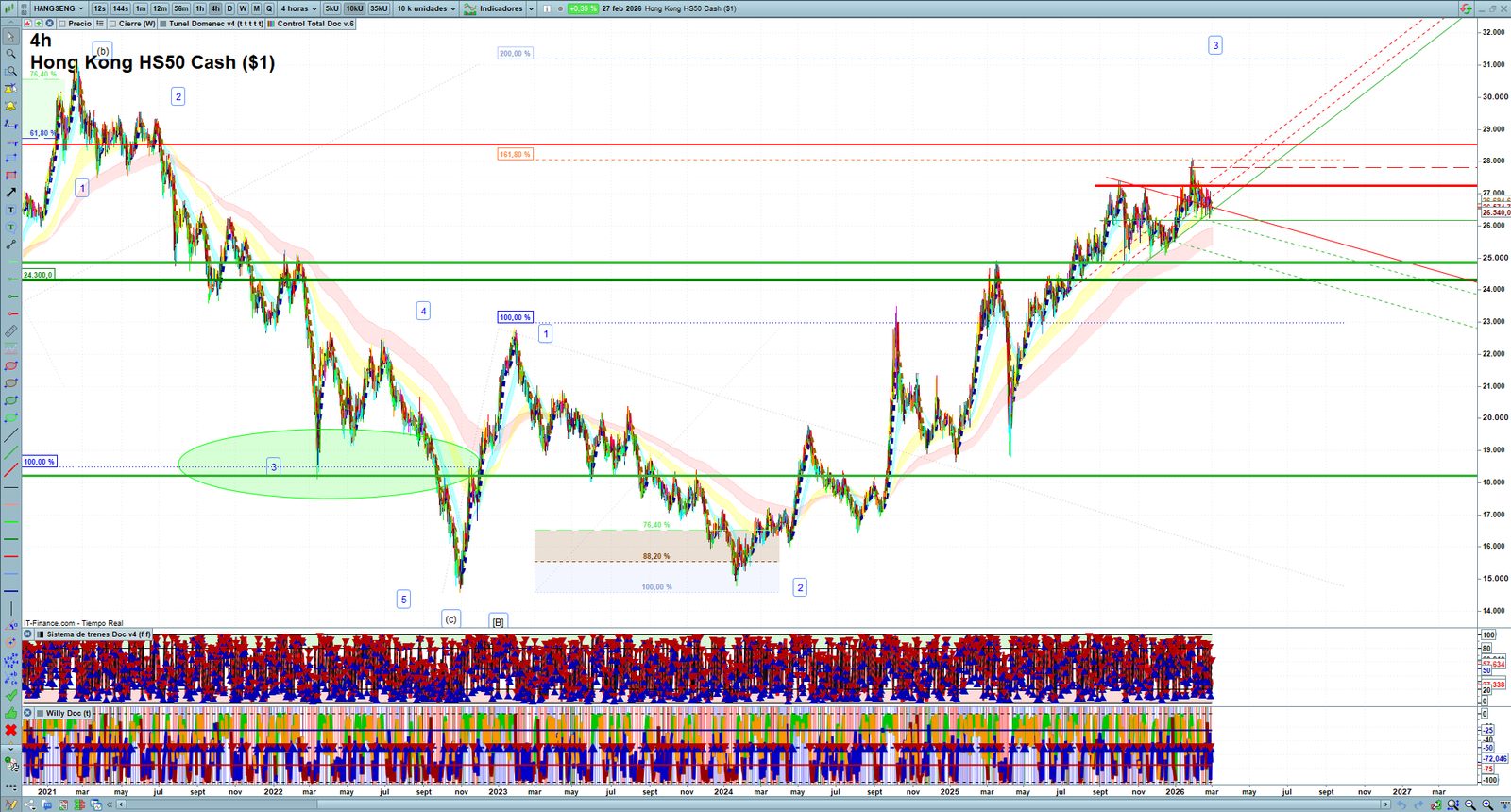Open the HANGSENG instrument dropdown
This screenshot has width=1511, height=812.
pos(59,8)
